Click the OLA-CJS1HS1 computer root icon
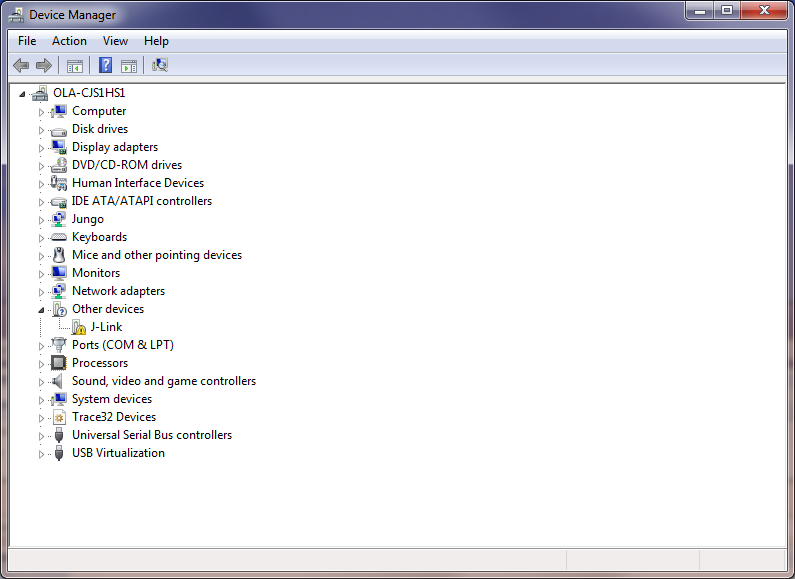 [40, 93]
